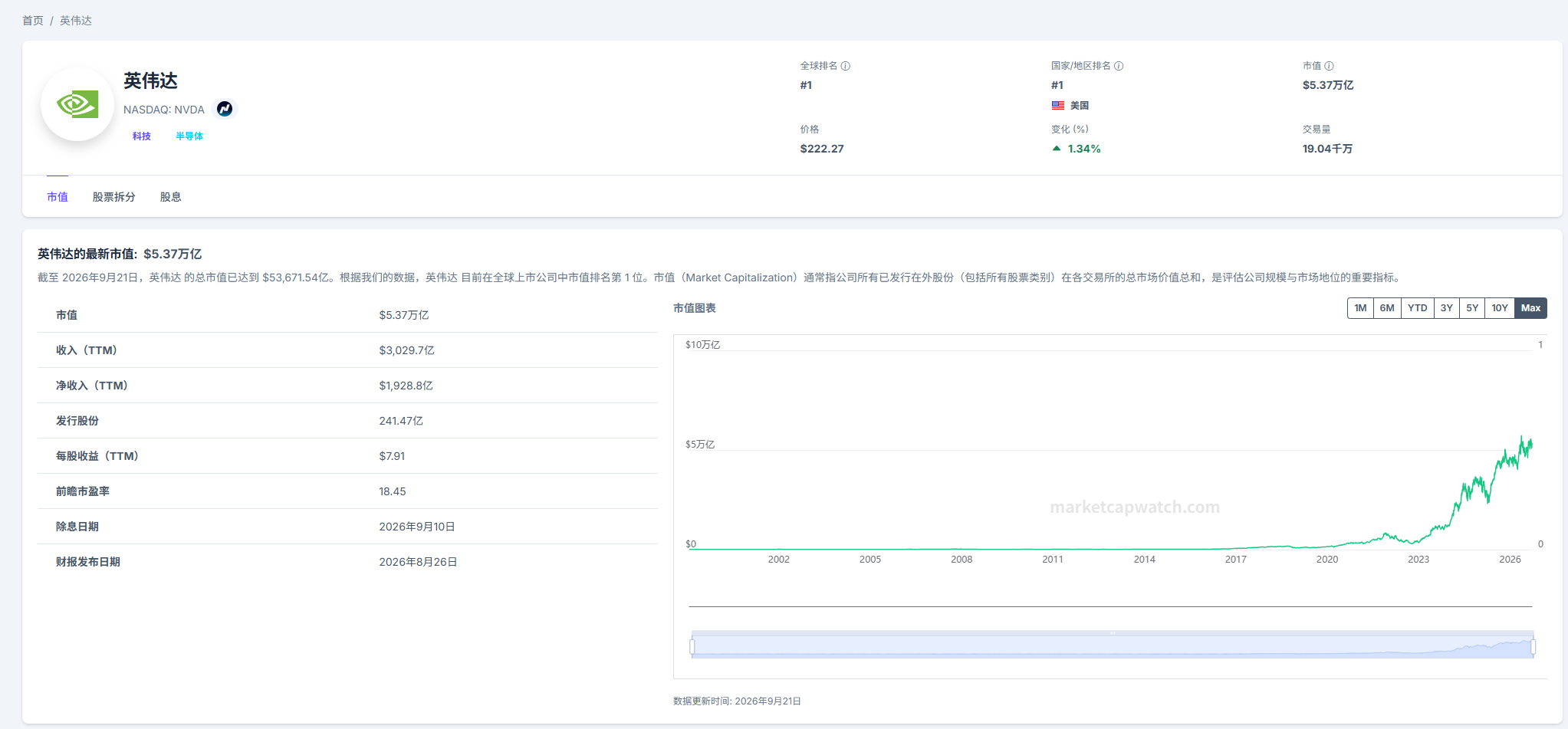
Task: Click the 2020 label on chart x-axis
Action: pos(1327,560)
